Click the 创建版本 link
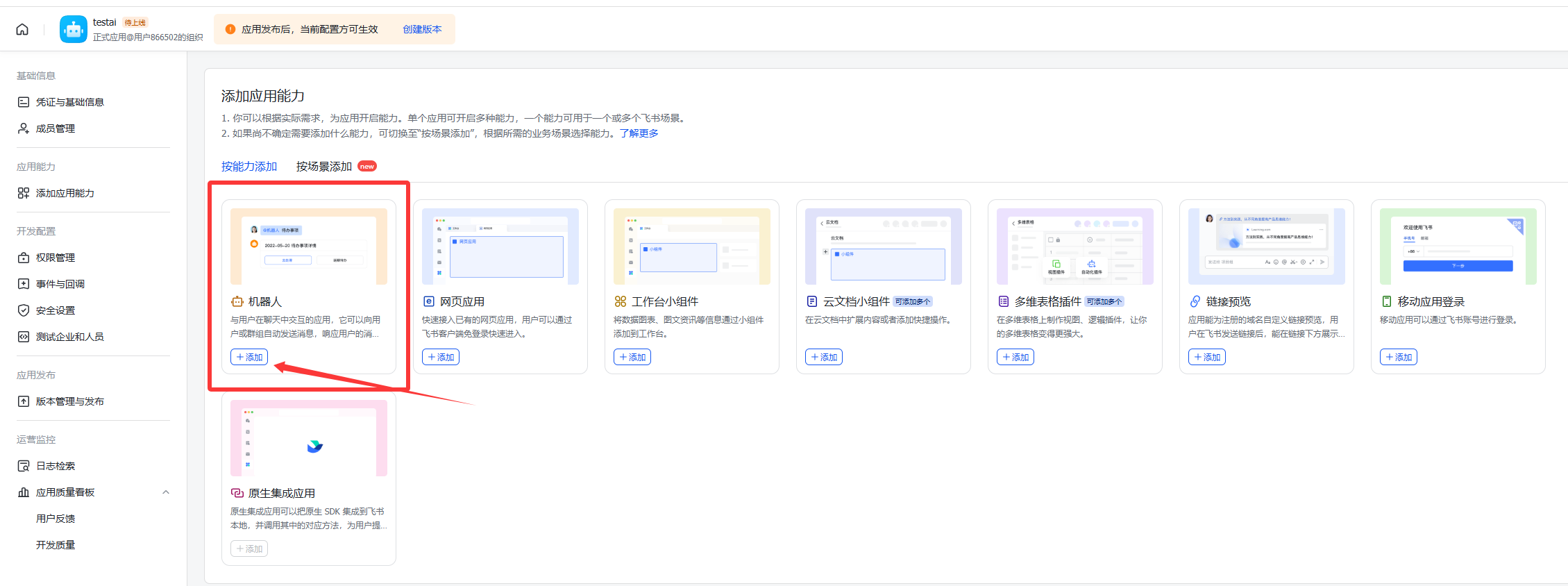 [422, 29]
